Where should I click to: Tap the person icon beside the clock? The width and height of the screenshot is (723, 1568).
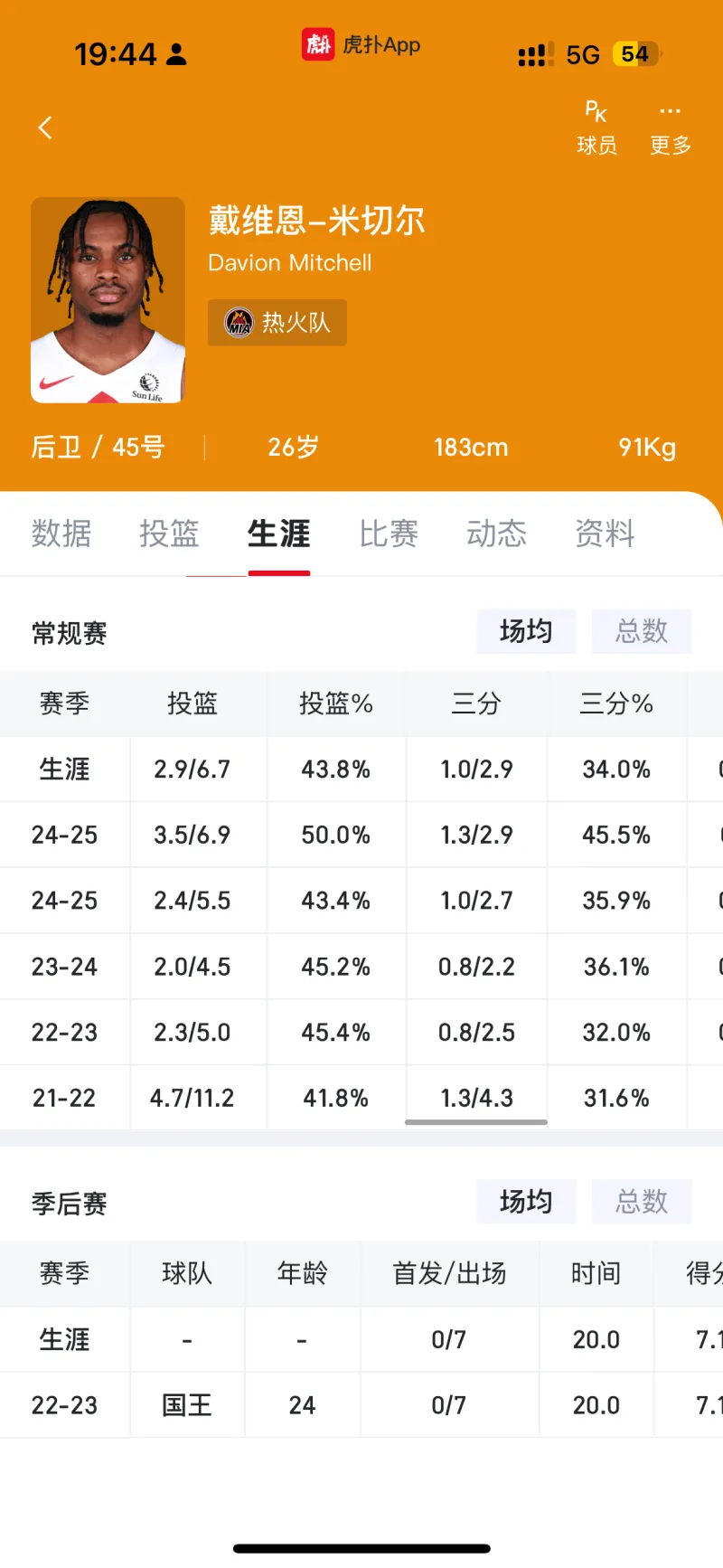coord(177,55)
